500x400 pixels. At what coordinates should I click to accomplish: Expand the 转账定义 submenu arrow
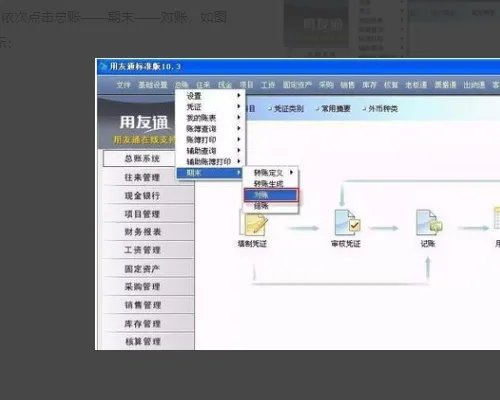(x=291, y=172)
